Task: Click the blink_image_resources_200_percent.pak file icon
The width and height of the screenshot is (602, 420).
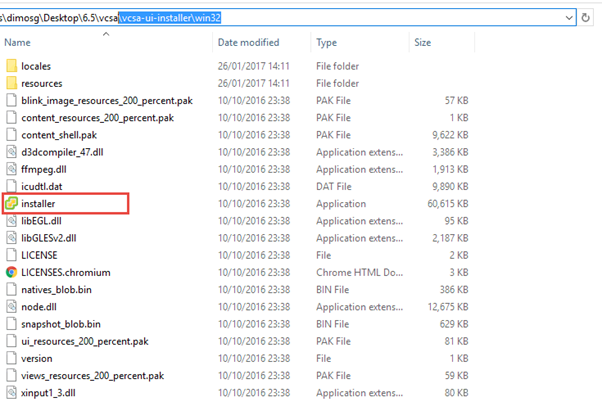Action: (x=12, y=100)
